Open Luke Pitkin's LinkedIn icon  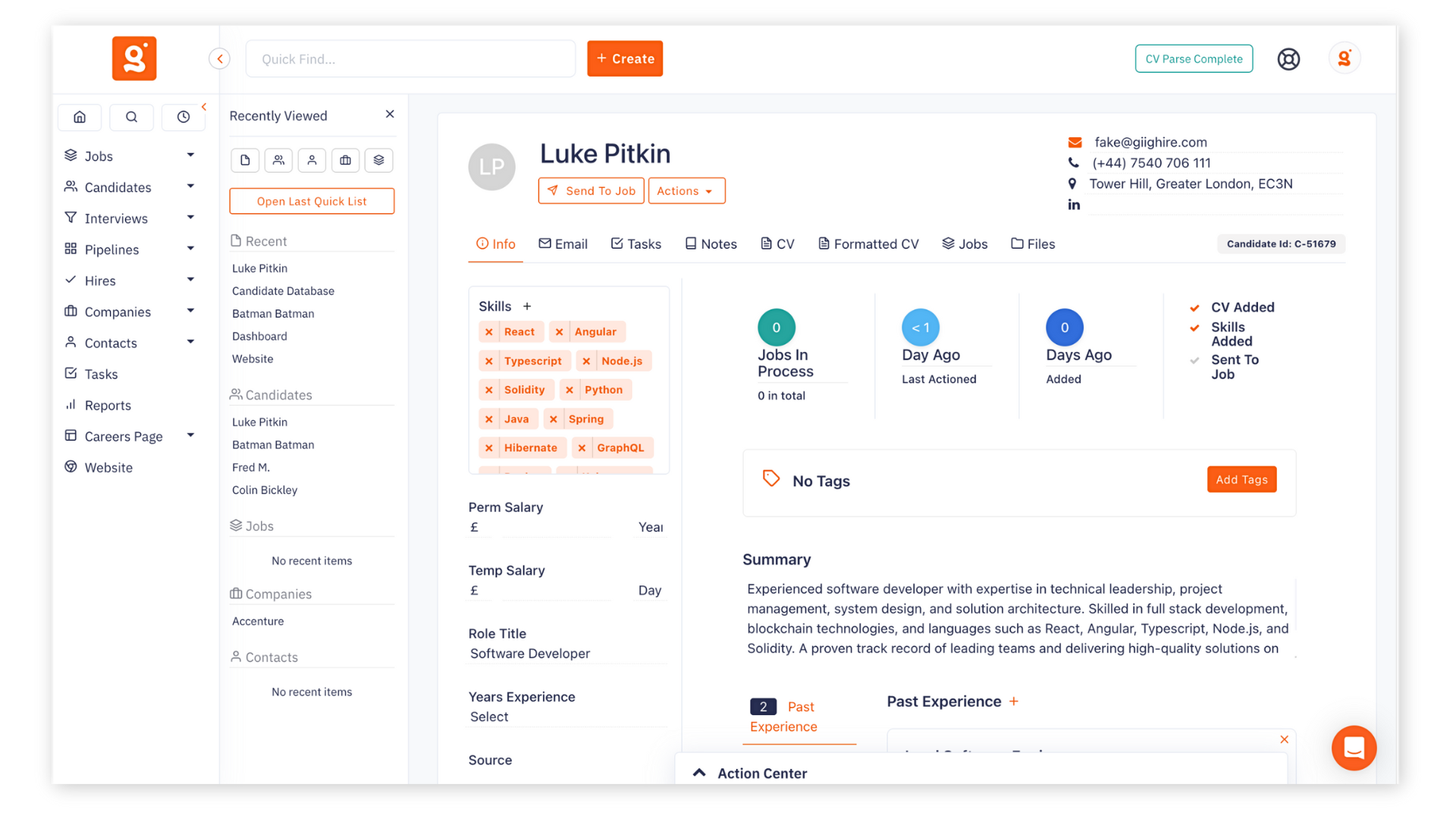(x=1074, y=204)
